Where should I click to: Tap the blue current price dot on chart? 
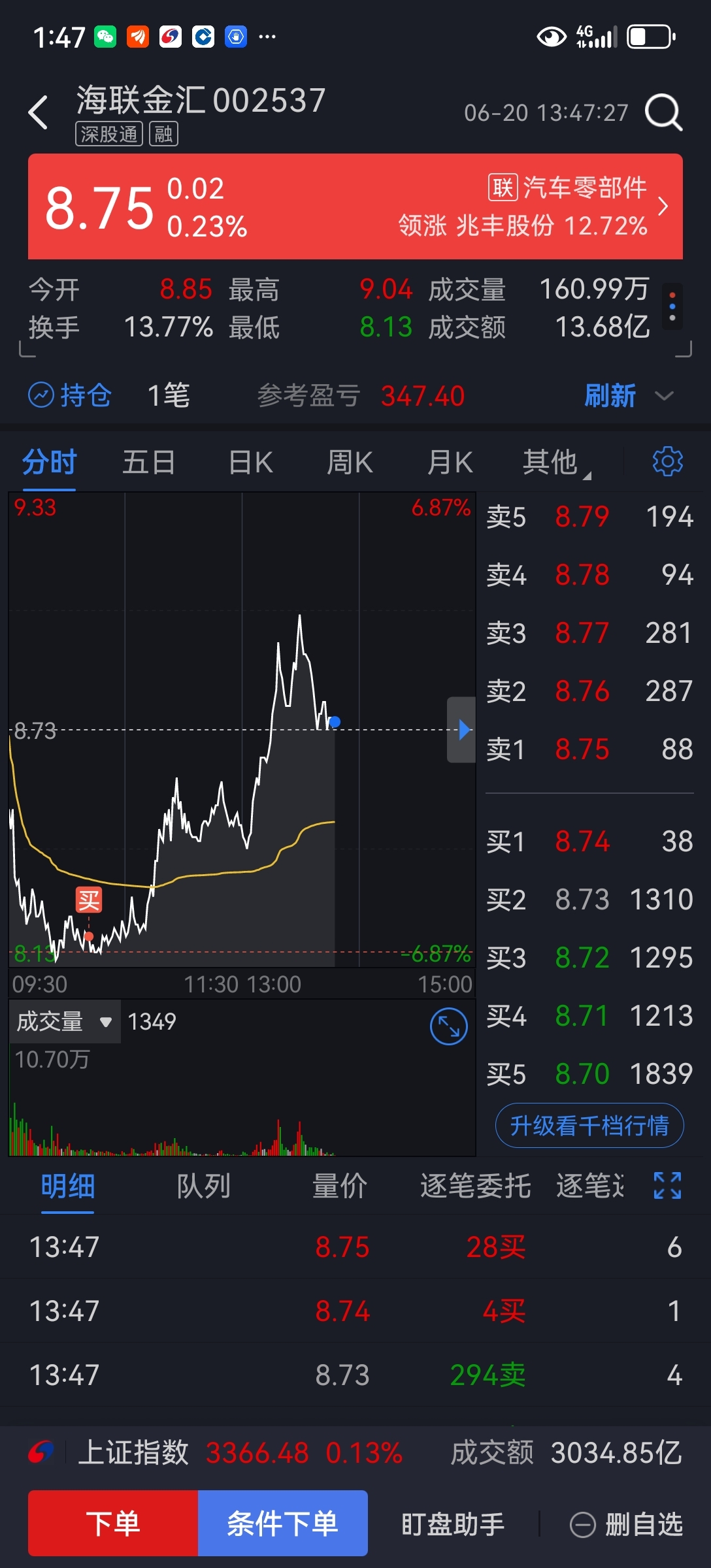coord(335,722)
